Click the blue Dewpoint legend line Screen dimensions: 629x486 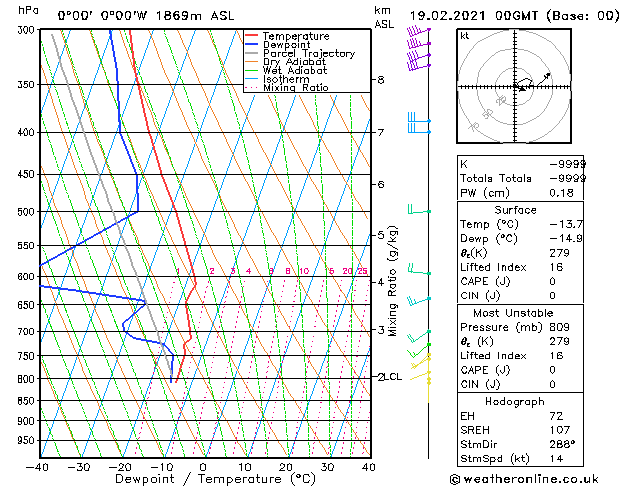pos(251,45)
